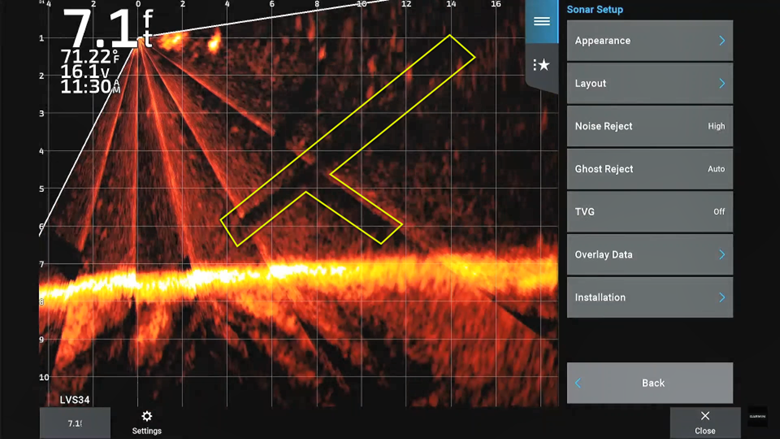Open the hamburger menu tab
This screenshot has height=439, width=780.
tap(541, 22)
